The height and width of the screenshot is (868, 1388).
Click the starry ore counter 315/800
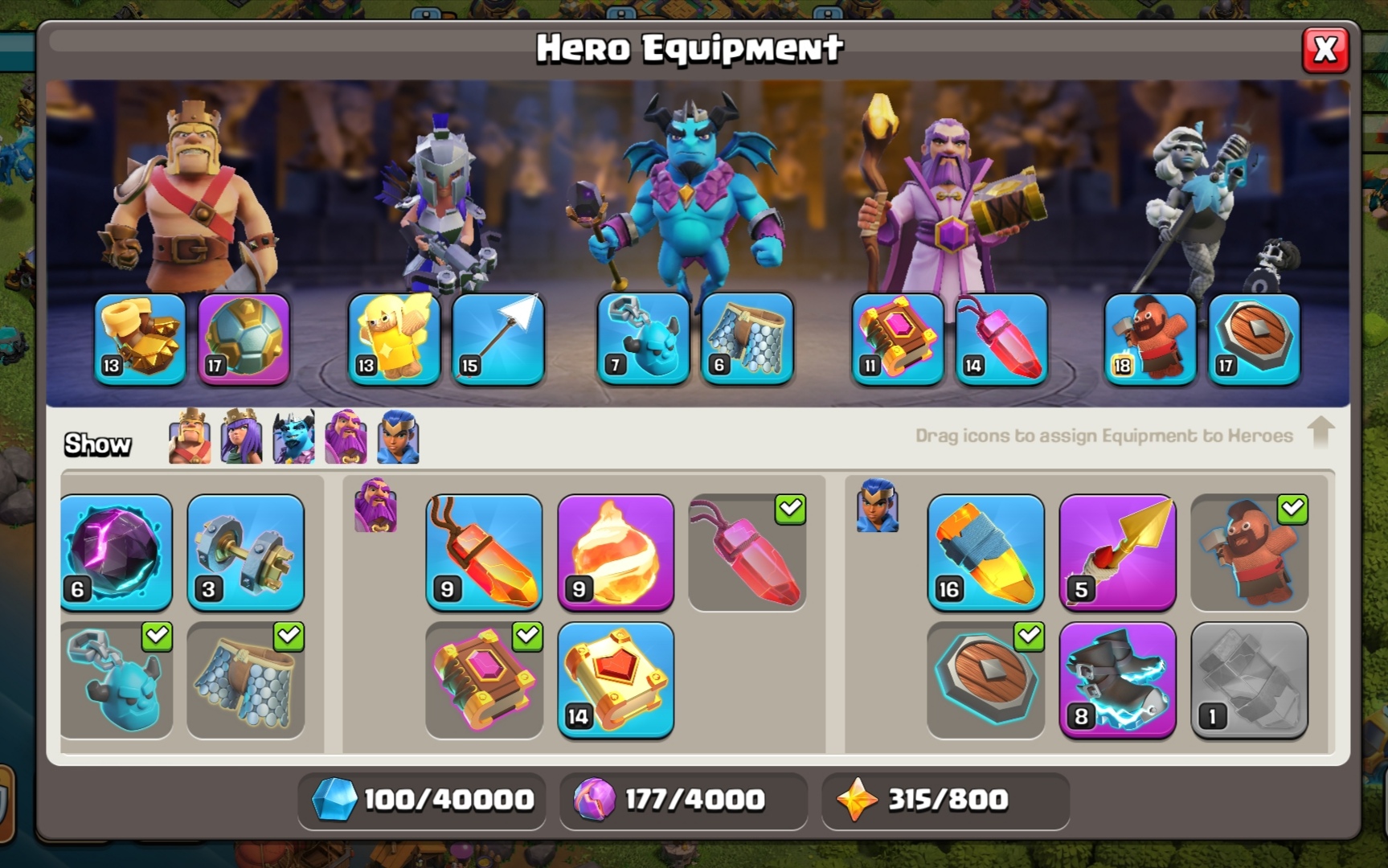point(946,800)
